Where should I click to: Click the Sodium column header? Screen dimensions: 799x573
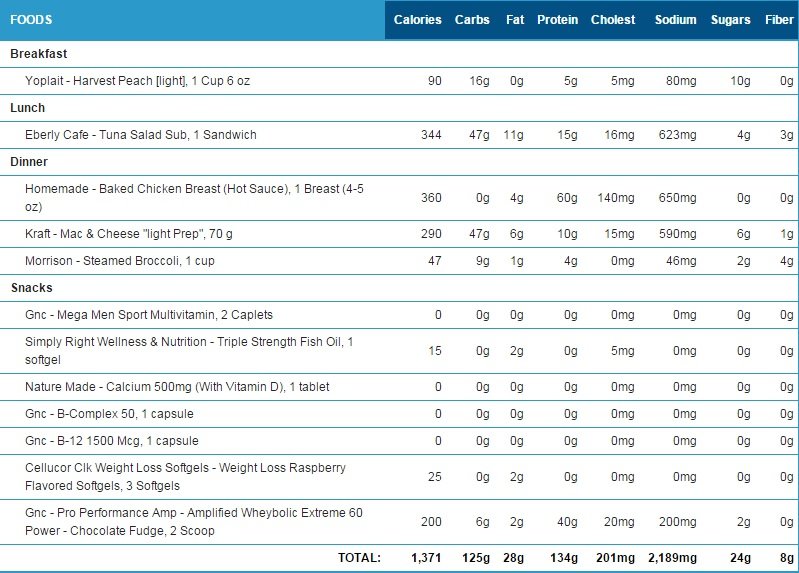click(x=675, y=20)
